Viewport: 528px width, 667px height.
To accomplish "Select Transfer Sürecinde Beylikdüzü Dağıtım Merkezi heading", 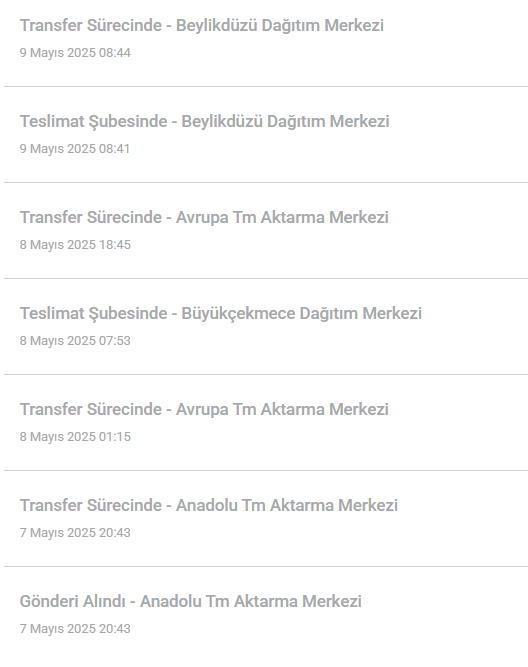I will pos(202,26).
